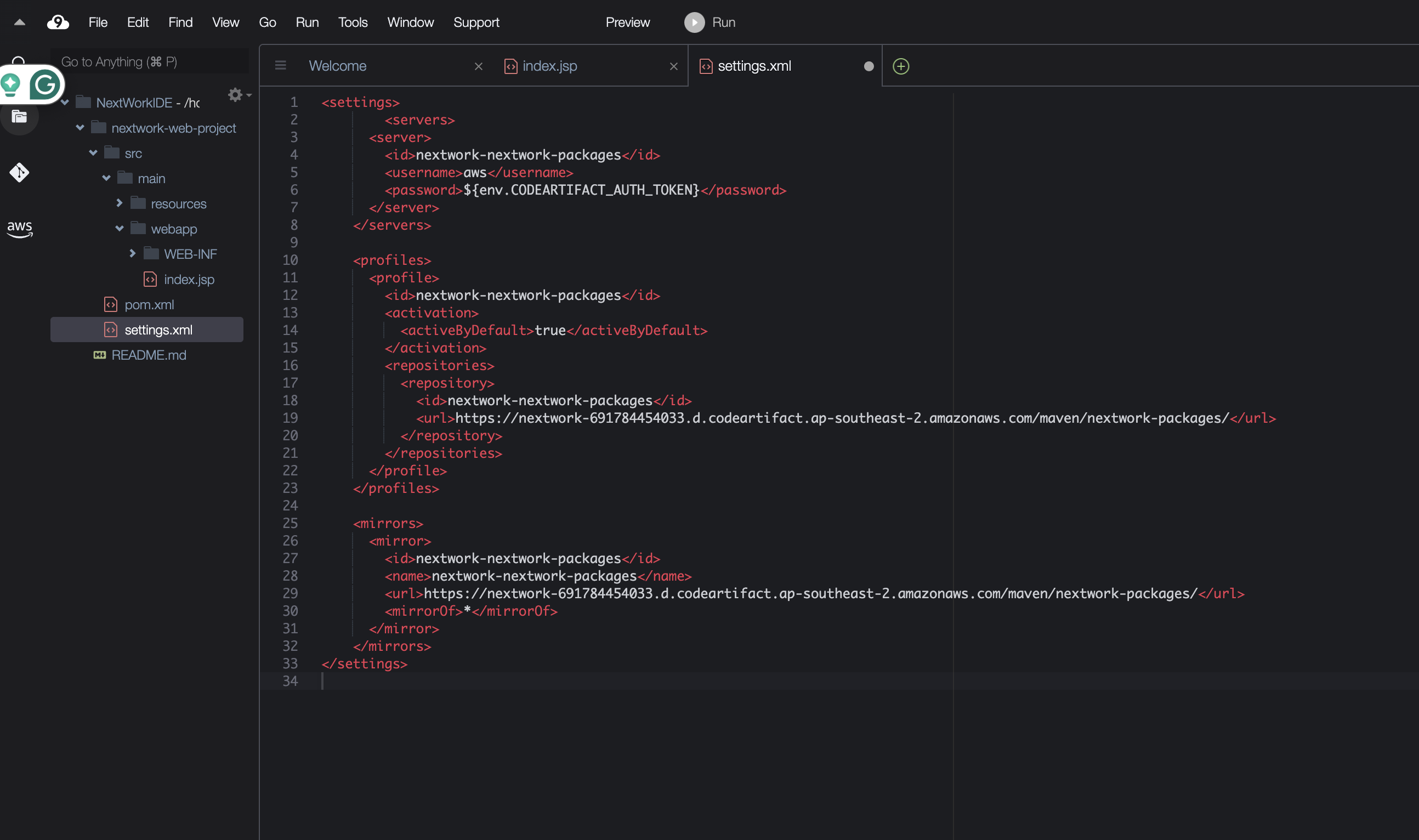Click the Run button with play icon
The image size is (1419, 840).
tap(710, 22)
